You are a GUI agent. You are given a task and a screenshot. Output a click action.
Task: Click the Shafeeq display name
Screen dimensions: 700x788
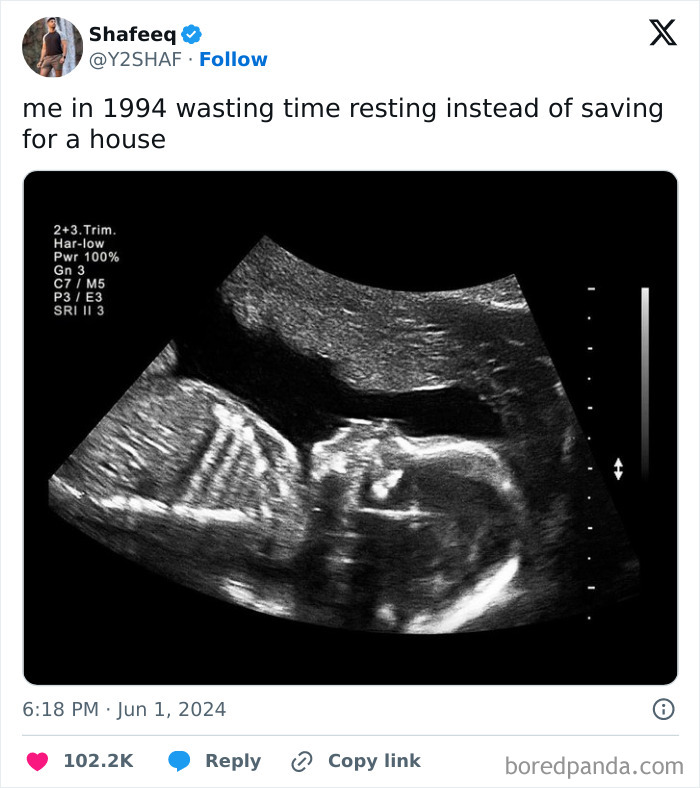tap(132, 35)
